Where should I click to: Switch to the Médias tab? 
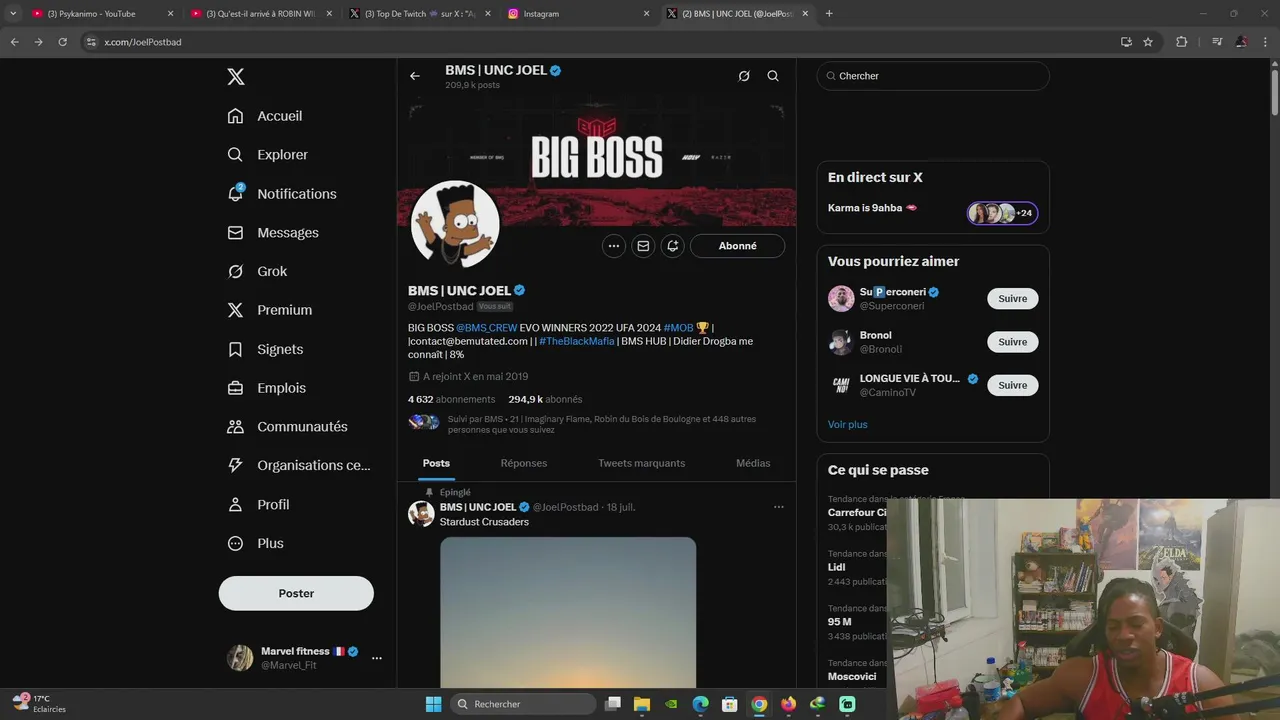coord(753,463)
